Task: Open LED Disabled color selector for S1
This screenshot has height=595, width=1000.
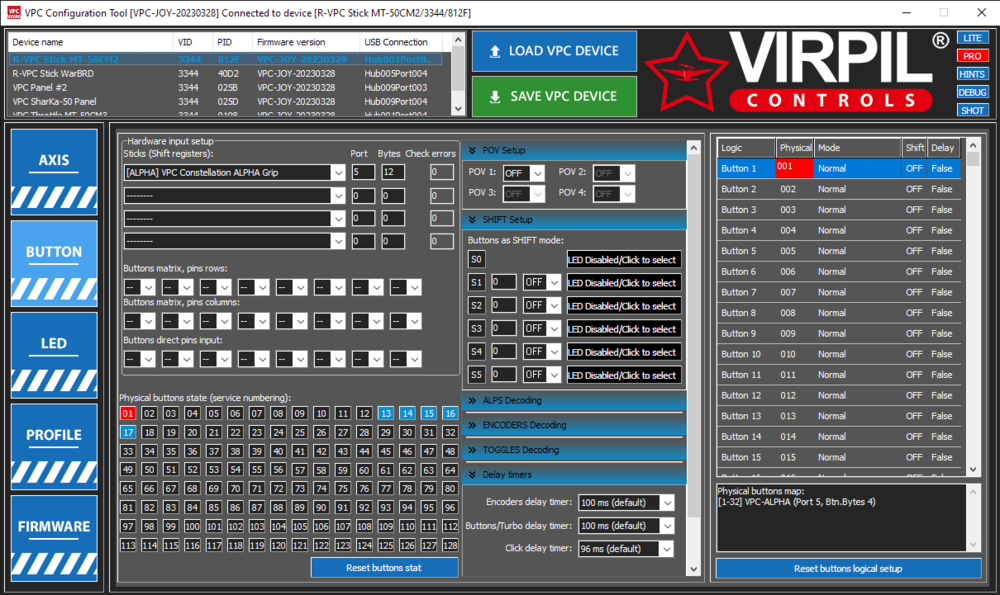Action: 623,282
